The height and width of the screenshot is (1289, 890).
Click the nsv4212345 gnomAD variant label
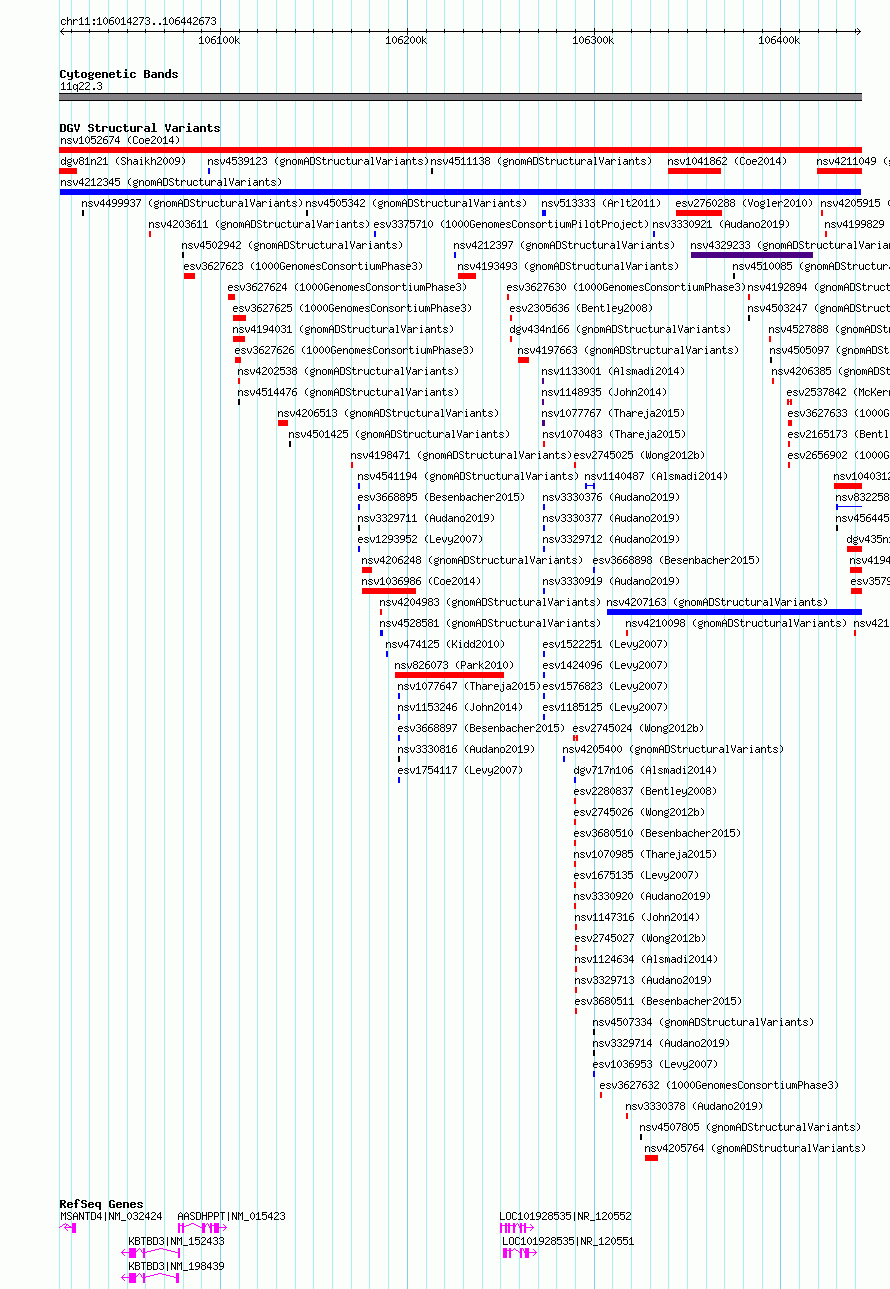point(171,182)
